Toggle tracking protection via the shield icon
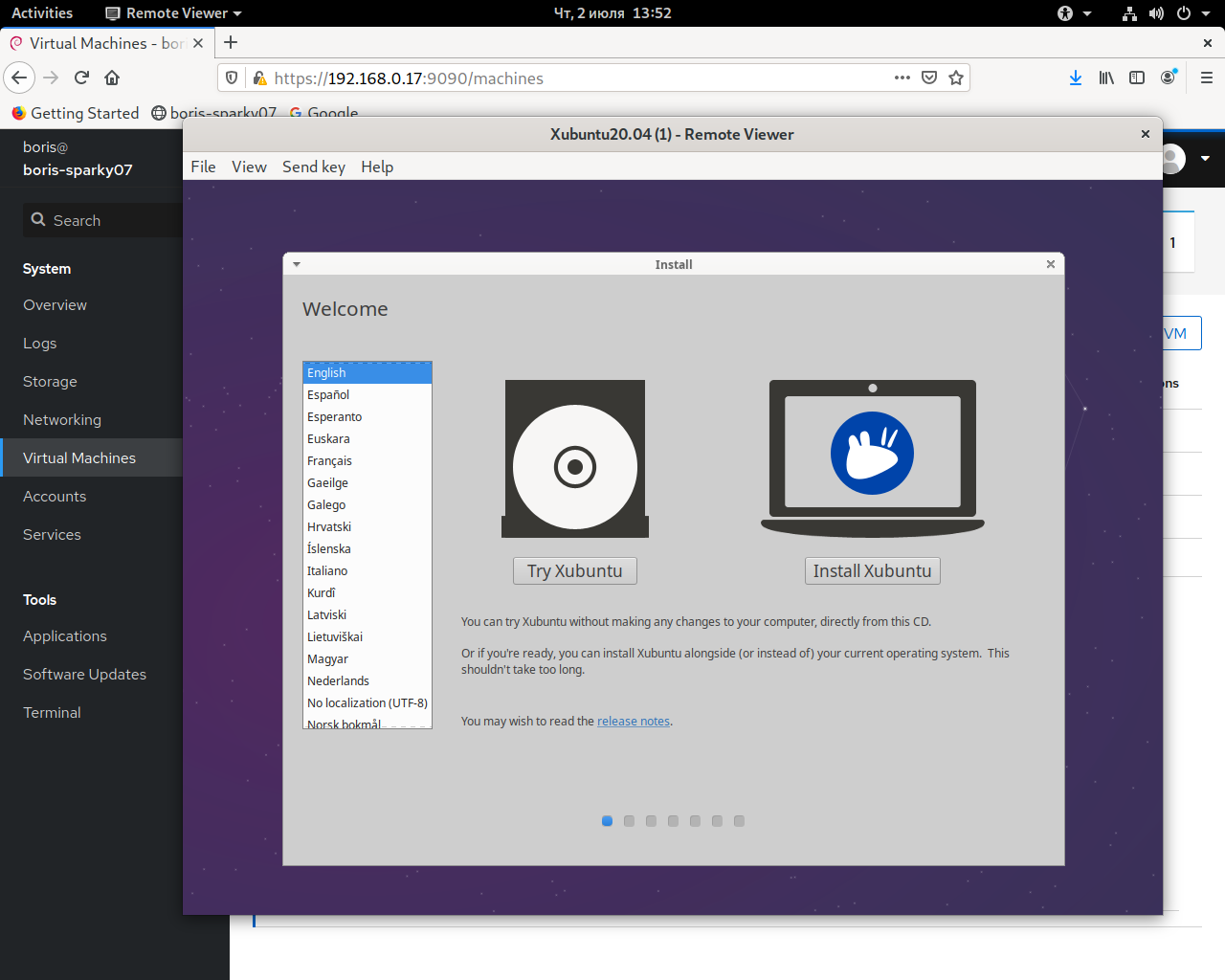Screen dimensions: 1225x980 (231, 78)
